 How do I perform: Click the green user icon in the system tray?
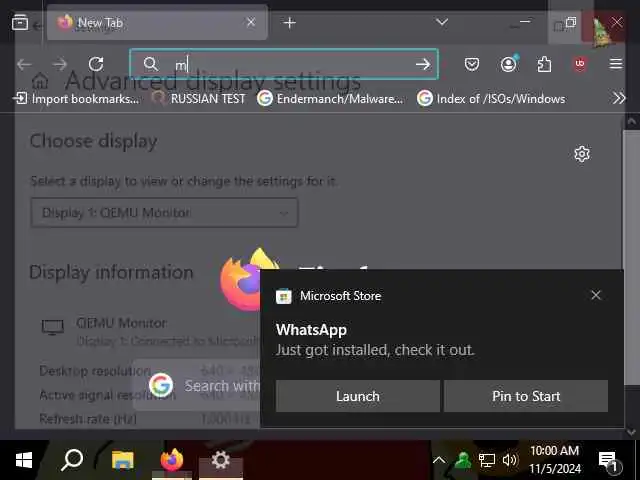pyautogui.click(x=463, y=460)
